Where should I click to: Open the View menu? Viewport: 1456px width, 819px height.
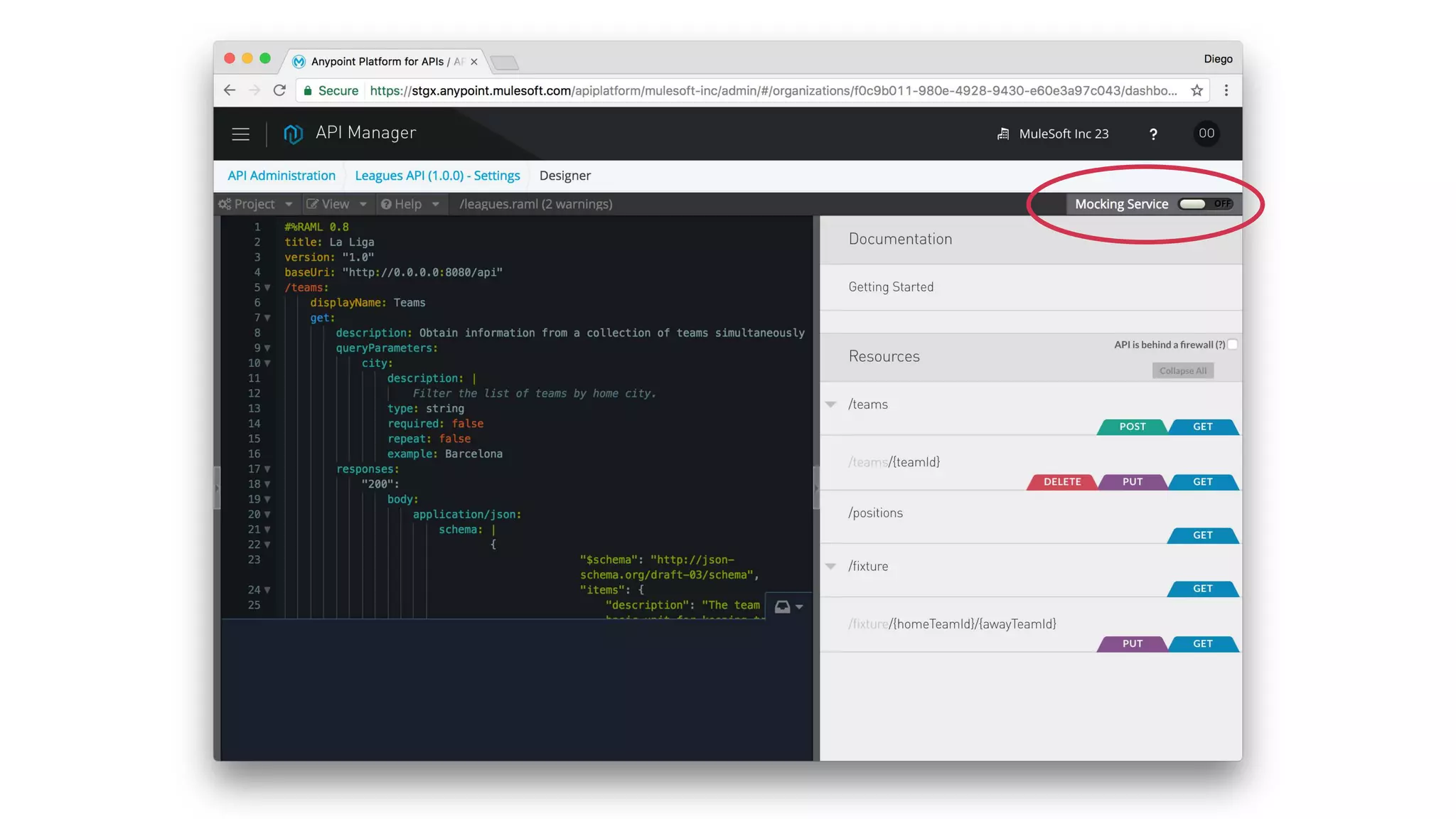pos(336,204)
